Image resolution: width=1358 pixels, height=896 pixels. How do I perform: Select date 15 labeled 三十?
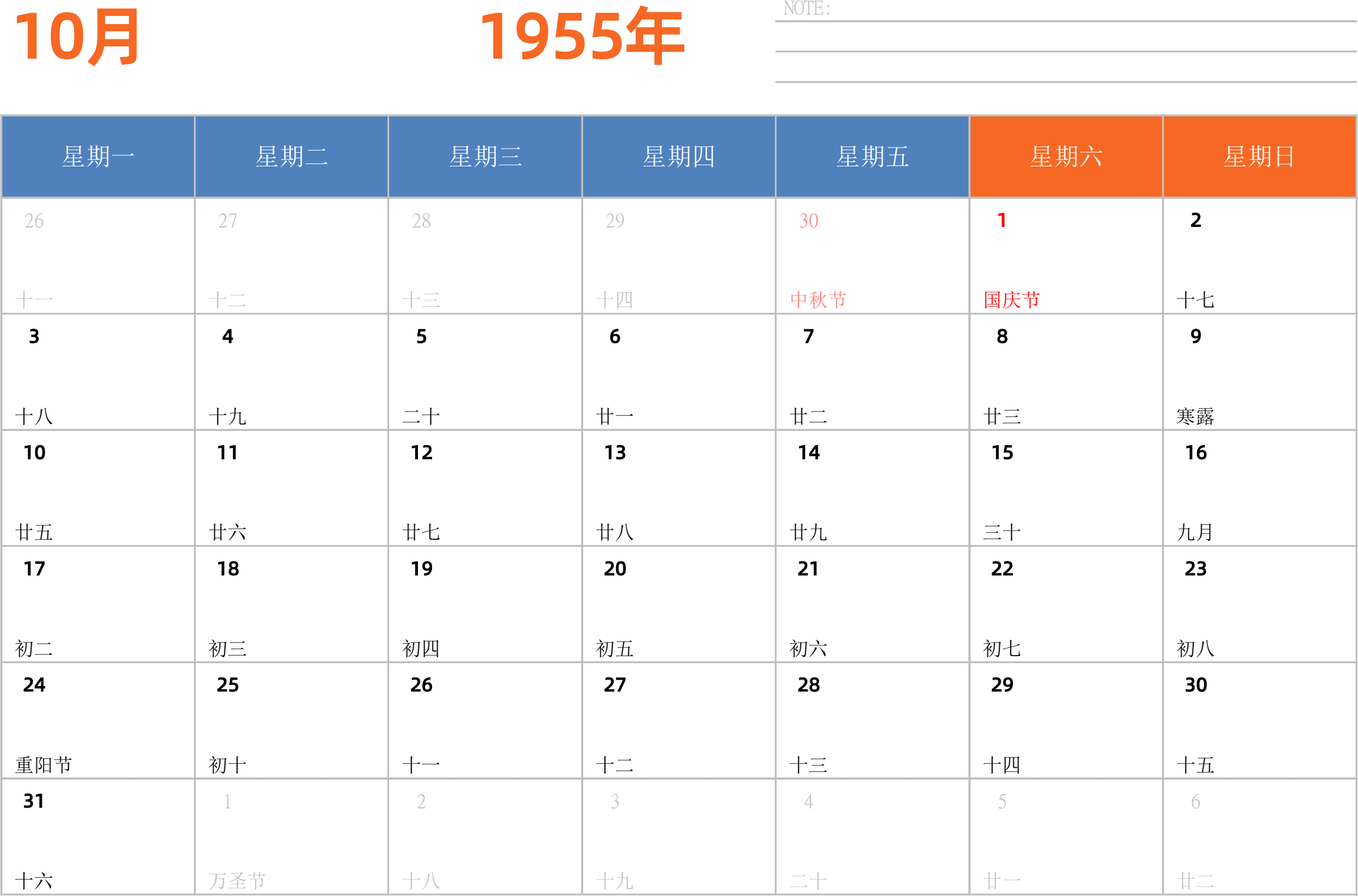pyautogui.click(x=1066, y=488)
